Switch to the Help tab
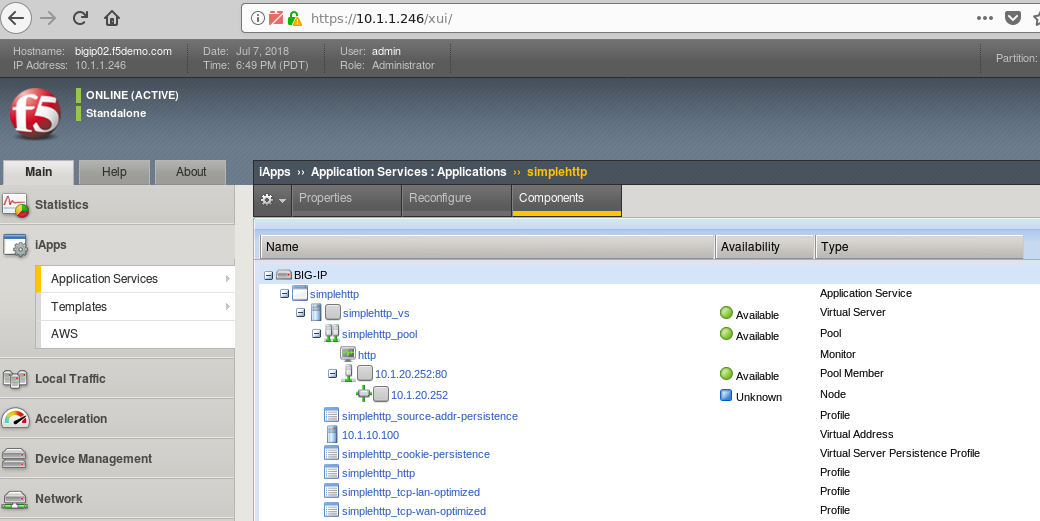The width and height of the screenshot is (1040, 521). [x=114, y=172]
